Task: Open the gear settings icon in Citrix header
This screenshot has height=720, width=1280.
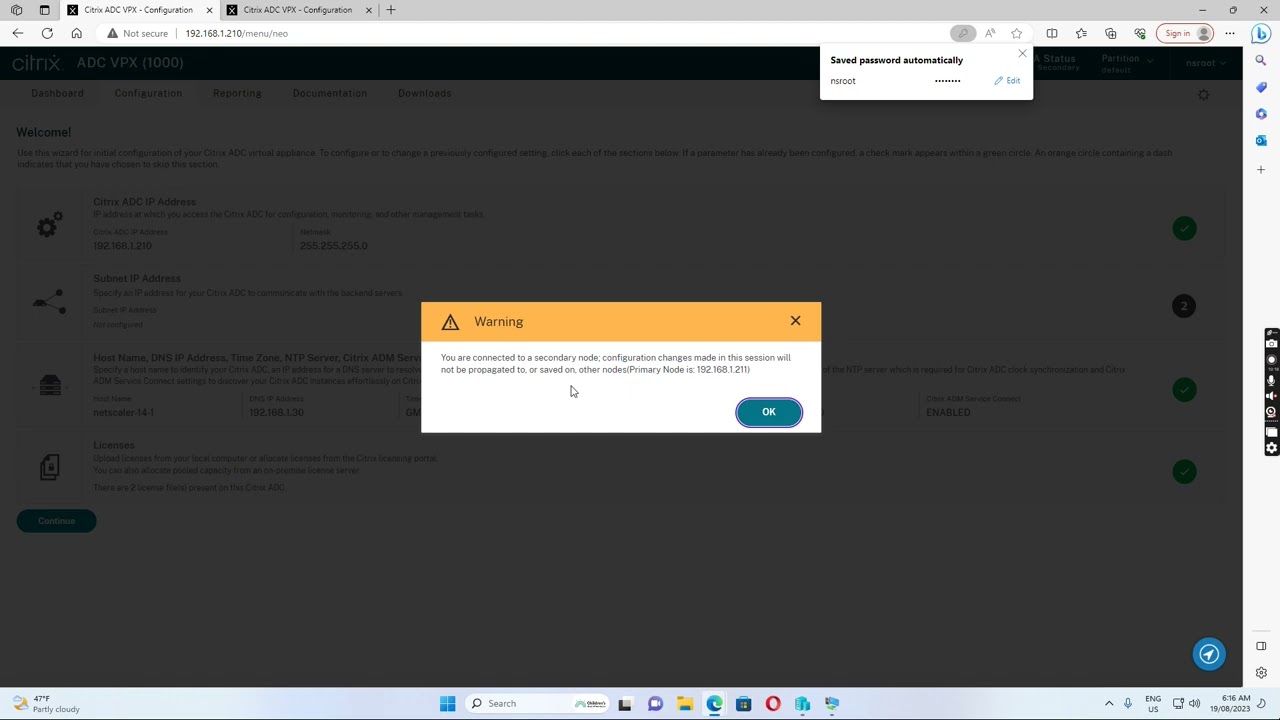Action: pyautogui.click(x=1204, y=95)
